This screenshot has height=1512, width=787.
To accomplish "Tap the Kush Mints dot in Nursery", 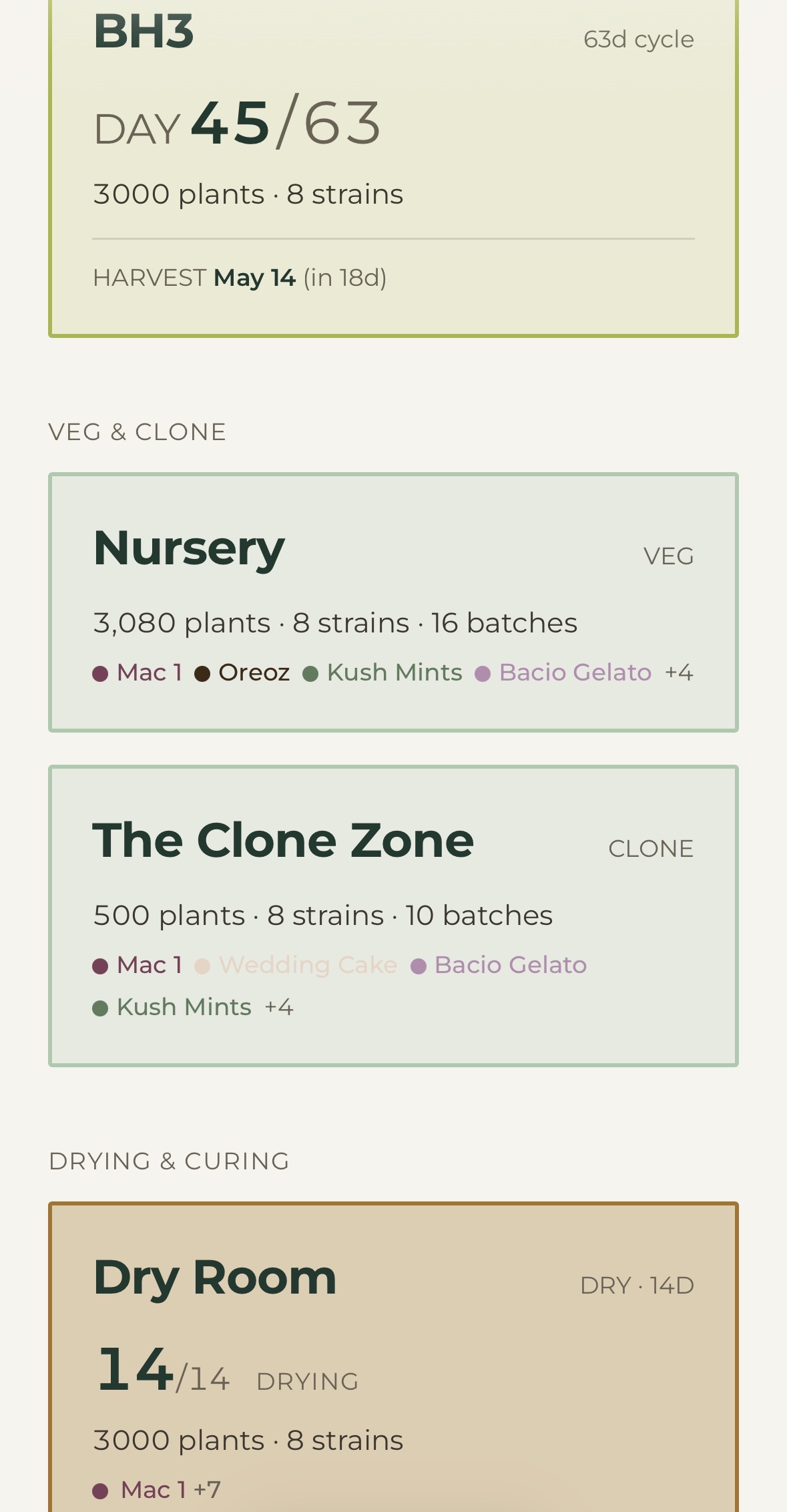I will pos(311,673).
